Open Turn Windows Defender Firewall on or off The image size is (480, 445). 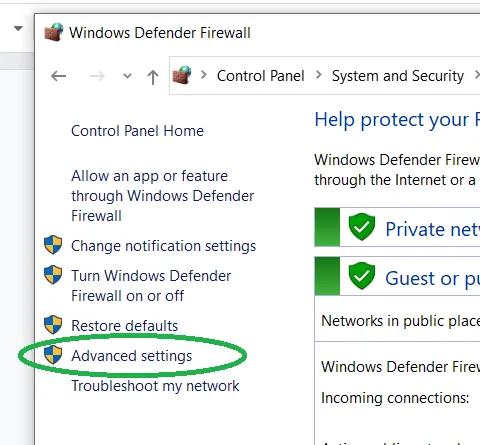pos(151,286)
